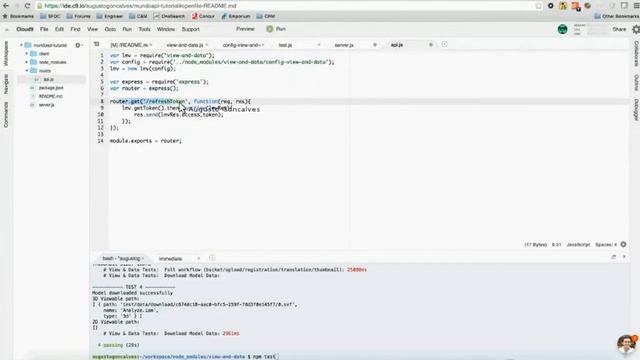
Task: Reload the page with the refresh icon
Action: point(27,6)
